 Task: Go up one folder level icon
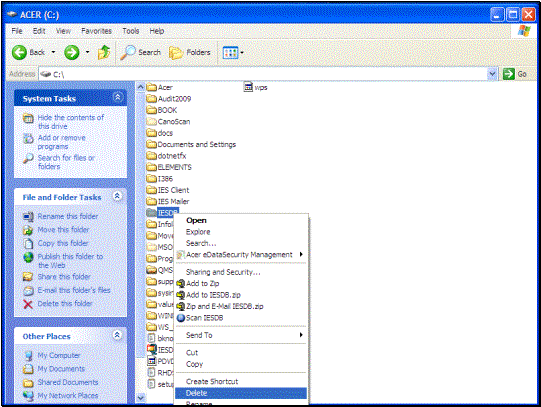104,52
